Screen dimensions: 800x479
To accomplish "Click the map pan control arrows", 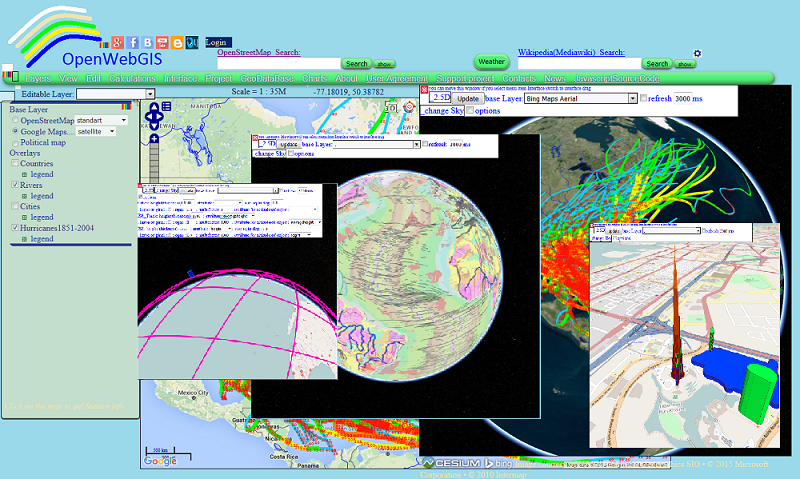I will click(x=154, y=118).
